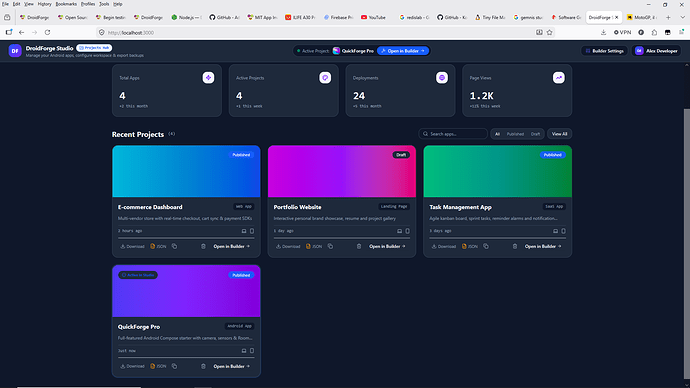Click the Search apps input field
Image resolution: width=690 pixels, height=388 pixels.
click(x=453, y=134)
